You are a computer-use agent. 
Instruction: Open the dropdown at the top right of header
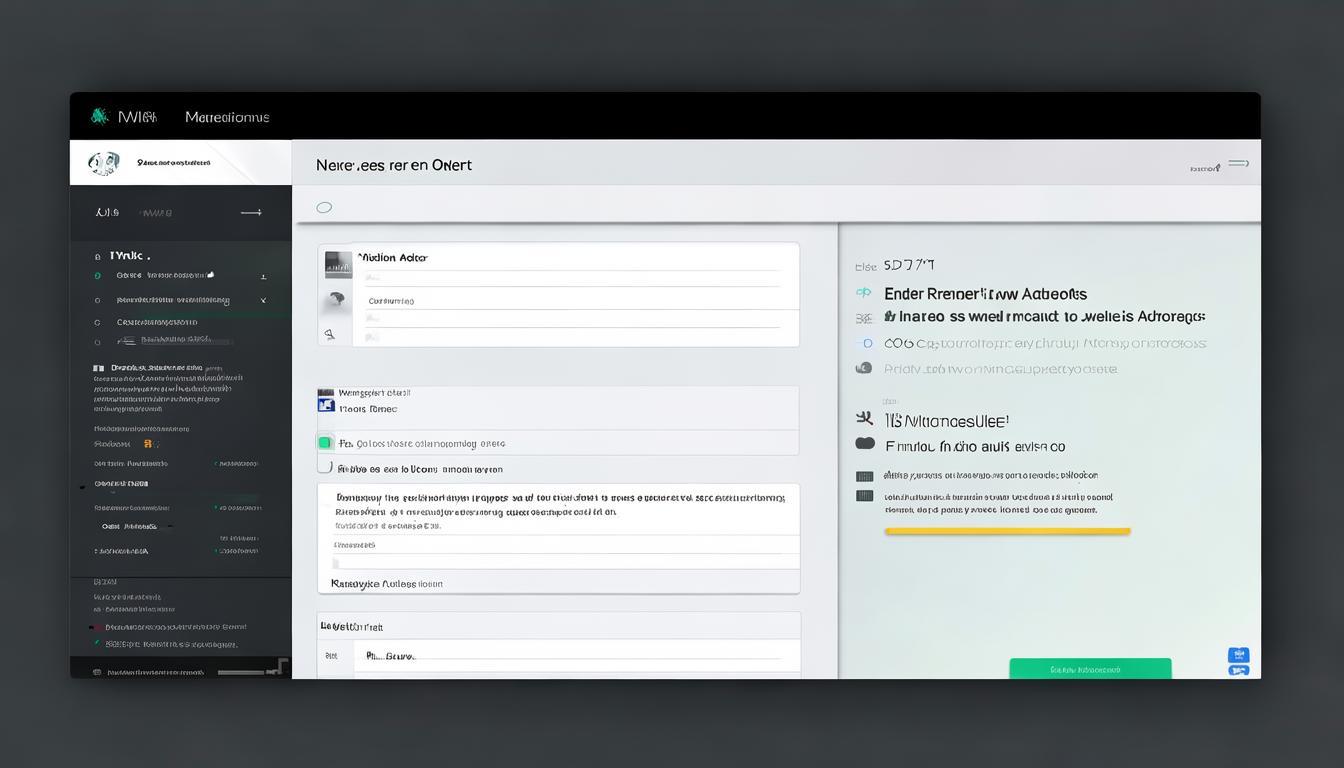coord(1238,164)
